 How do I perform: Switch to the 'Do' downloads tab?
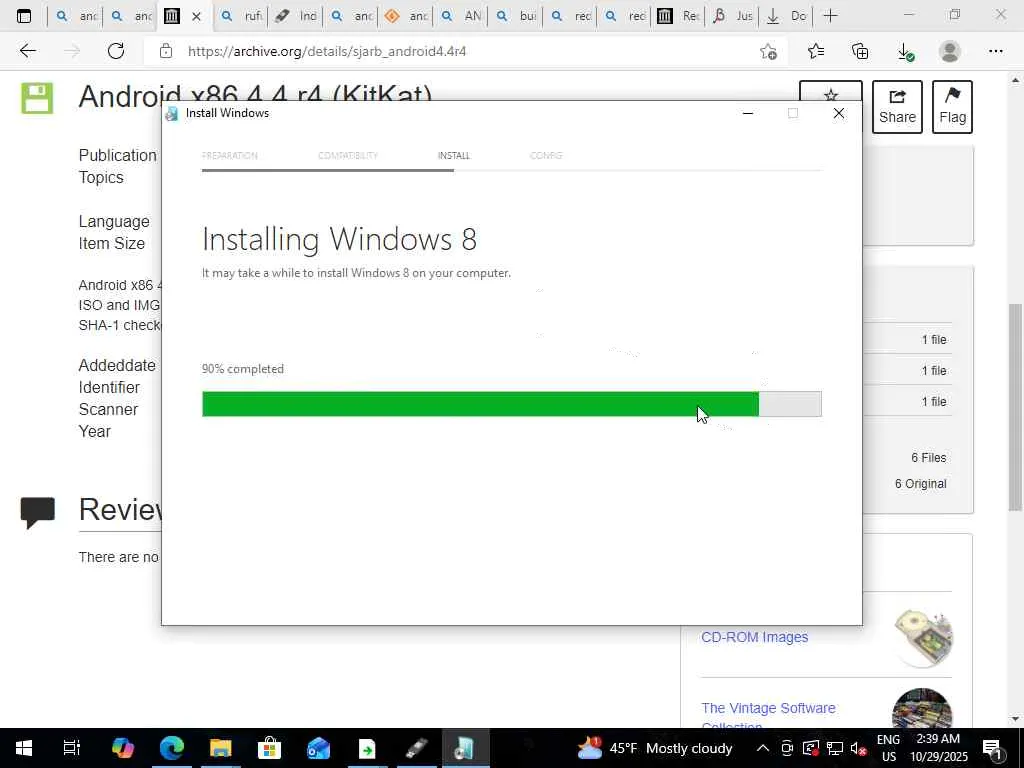(x=786, y=16)
